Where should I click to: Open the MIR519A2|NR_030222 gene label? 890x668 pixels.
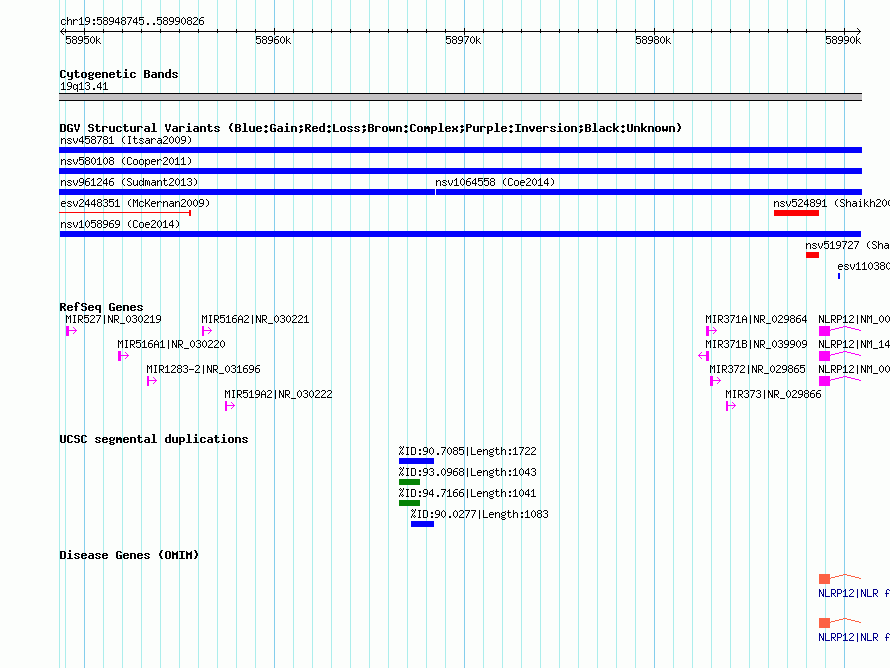[279, 394]
